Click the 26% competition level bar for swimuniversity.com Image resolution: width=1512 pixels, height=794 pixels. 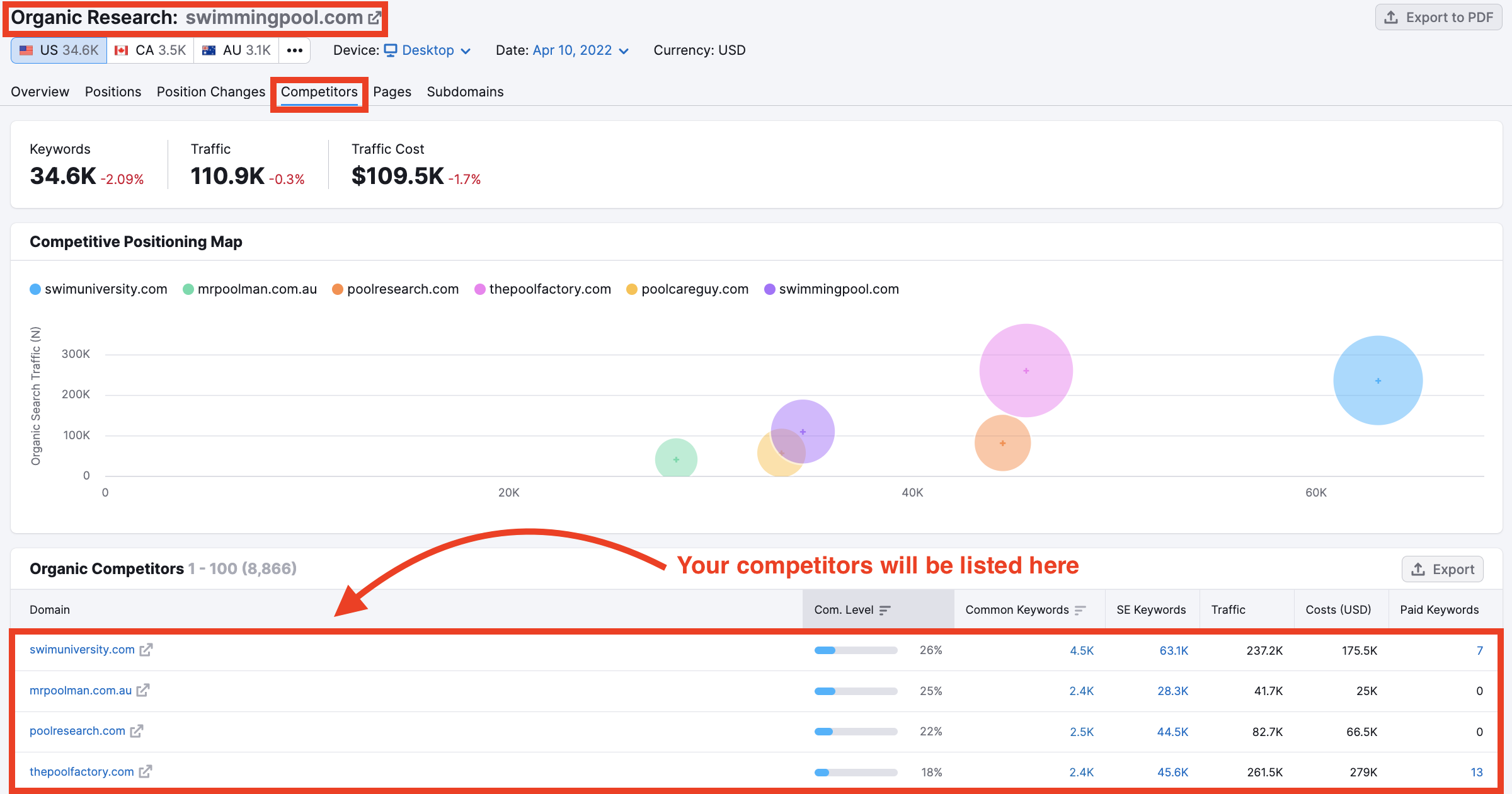tap(856, 650)
